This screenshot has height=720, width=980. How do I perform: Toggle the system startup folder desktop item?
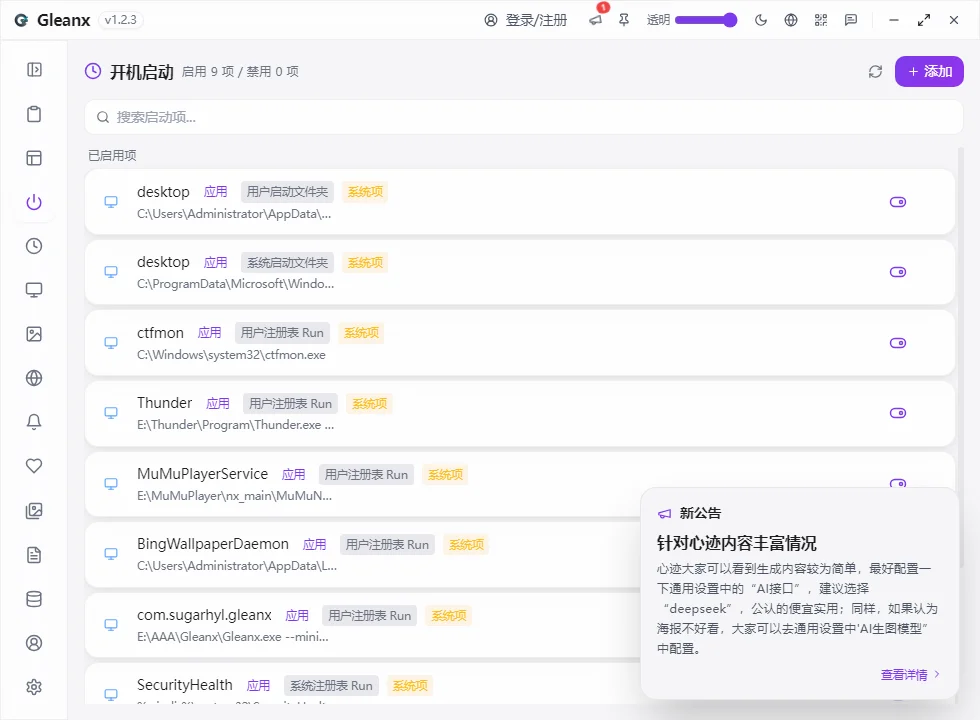898,272
